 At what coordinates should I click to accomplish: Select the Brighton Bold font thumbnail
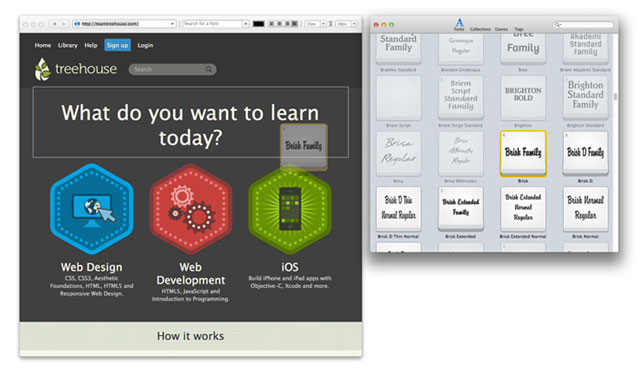pyautogui.click(x=523, y=97)
